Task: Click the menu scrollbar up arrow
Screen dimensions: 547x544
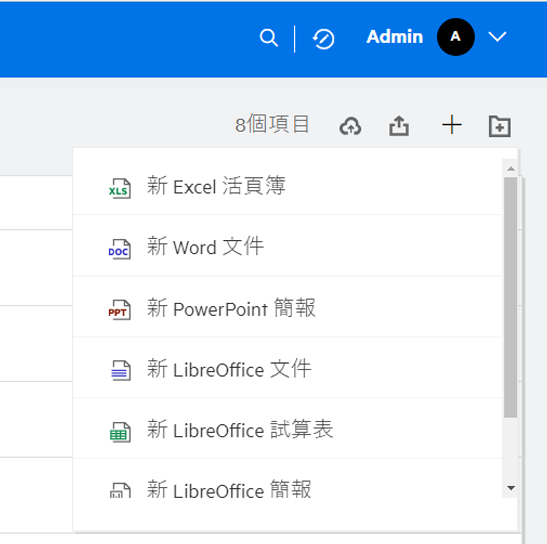Action: [511, 169]
